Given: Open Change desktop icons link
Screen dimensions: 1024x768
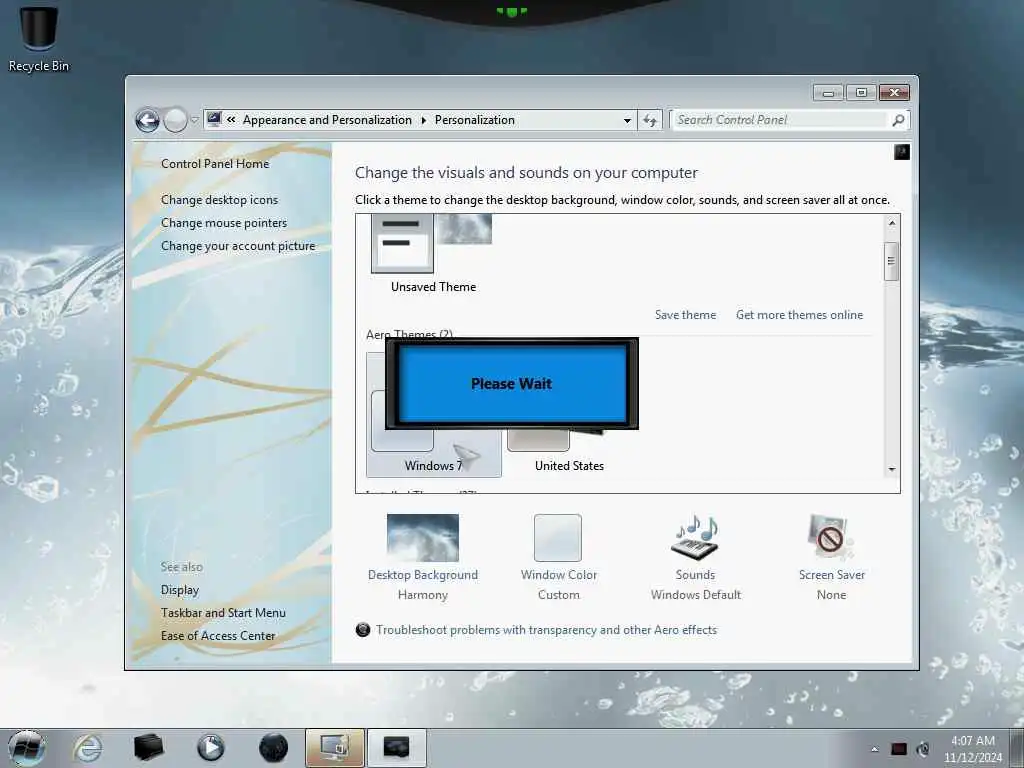Looking at the screenshot, I should [219, 200].
